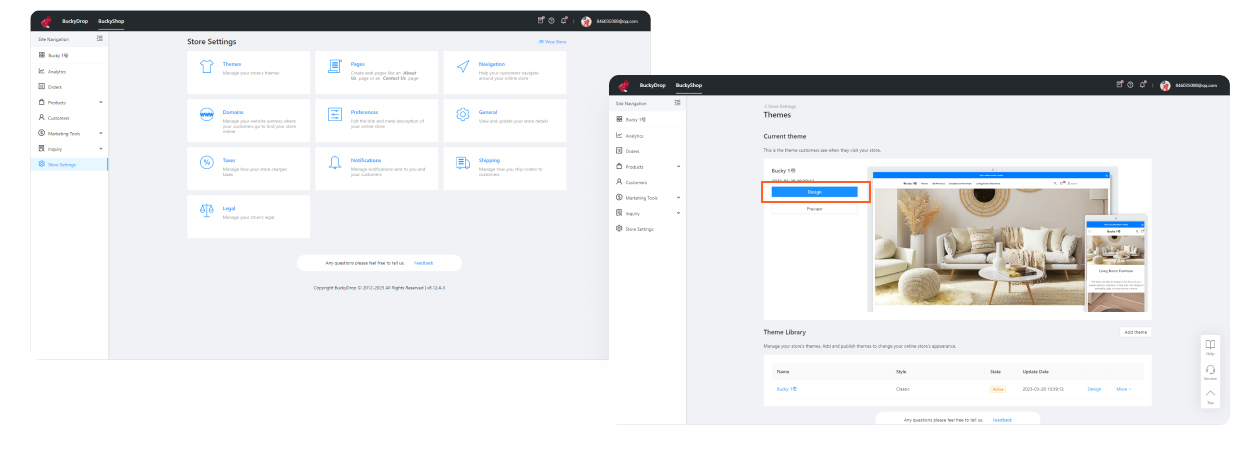This screenshot has width=1260, height=475.
Task: Go back via Store Settings breadcrumb above Themes
Action: click(x=780, y=106)
